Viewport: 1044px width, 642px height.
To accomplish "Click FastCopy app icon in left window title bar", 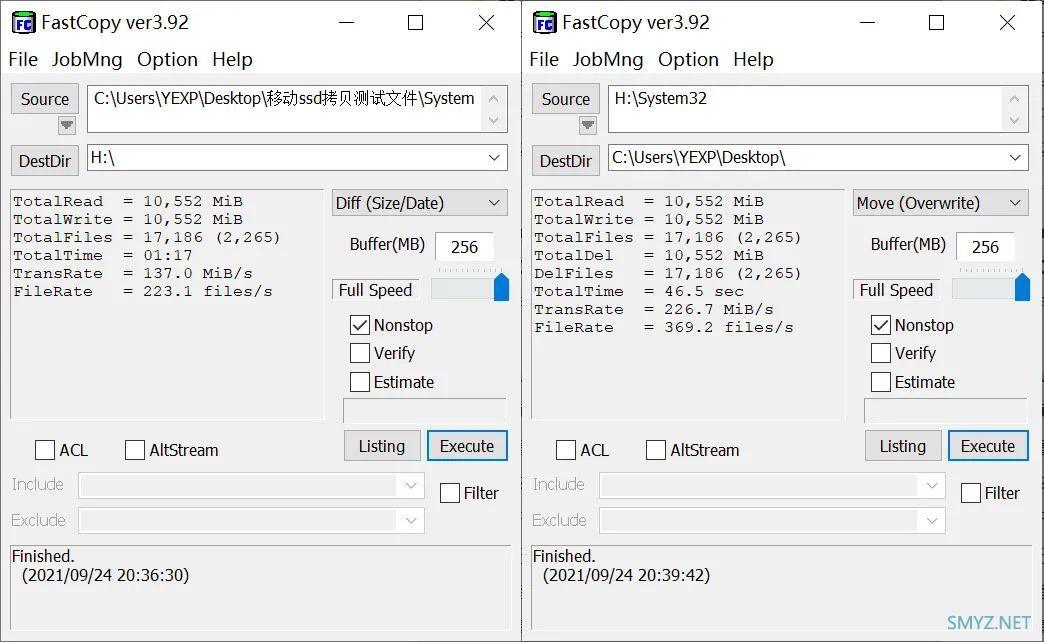I will pos(24,23).
